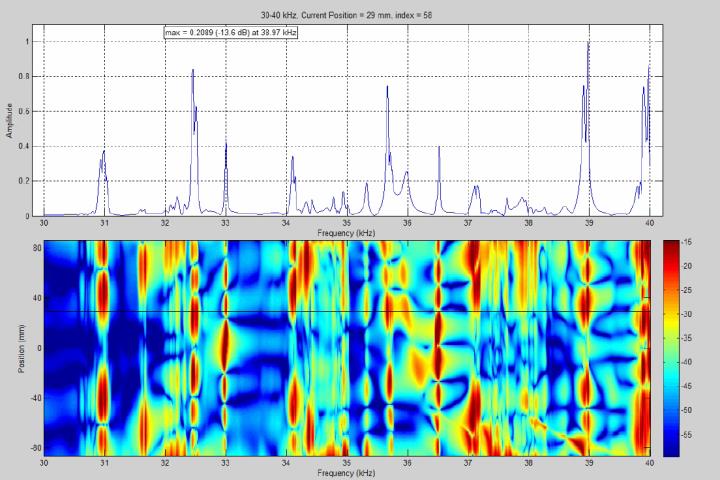Click the Frequency (kHz) label under heatmap

point(346,473)
